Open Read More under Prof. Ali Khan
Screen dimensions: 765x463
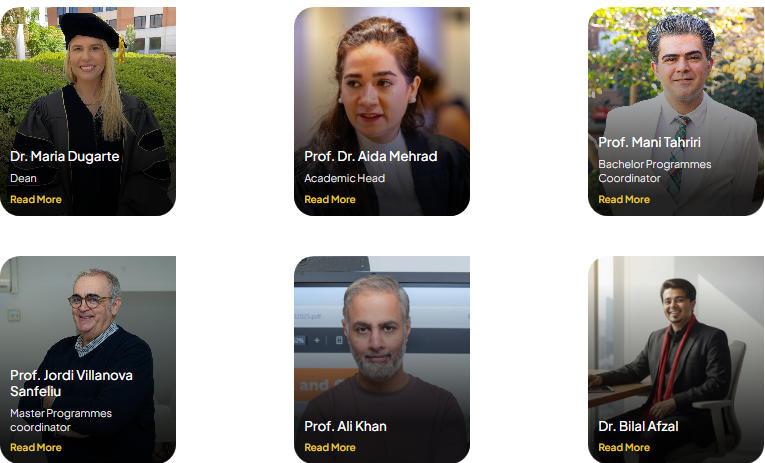pyautogui.click(x=330, y=447)
